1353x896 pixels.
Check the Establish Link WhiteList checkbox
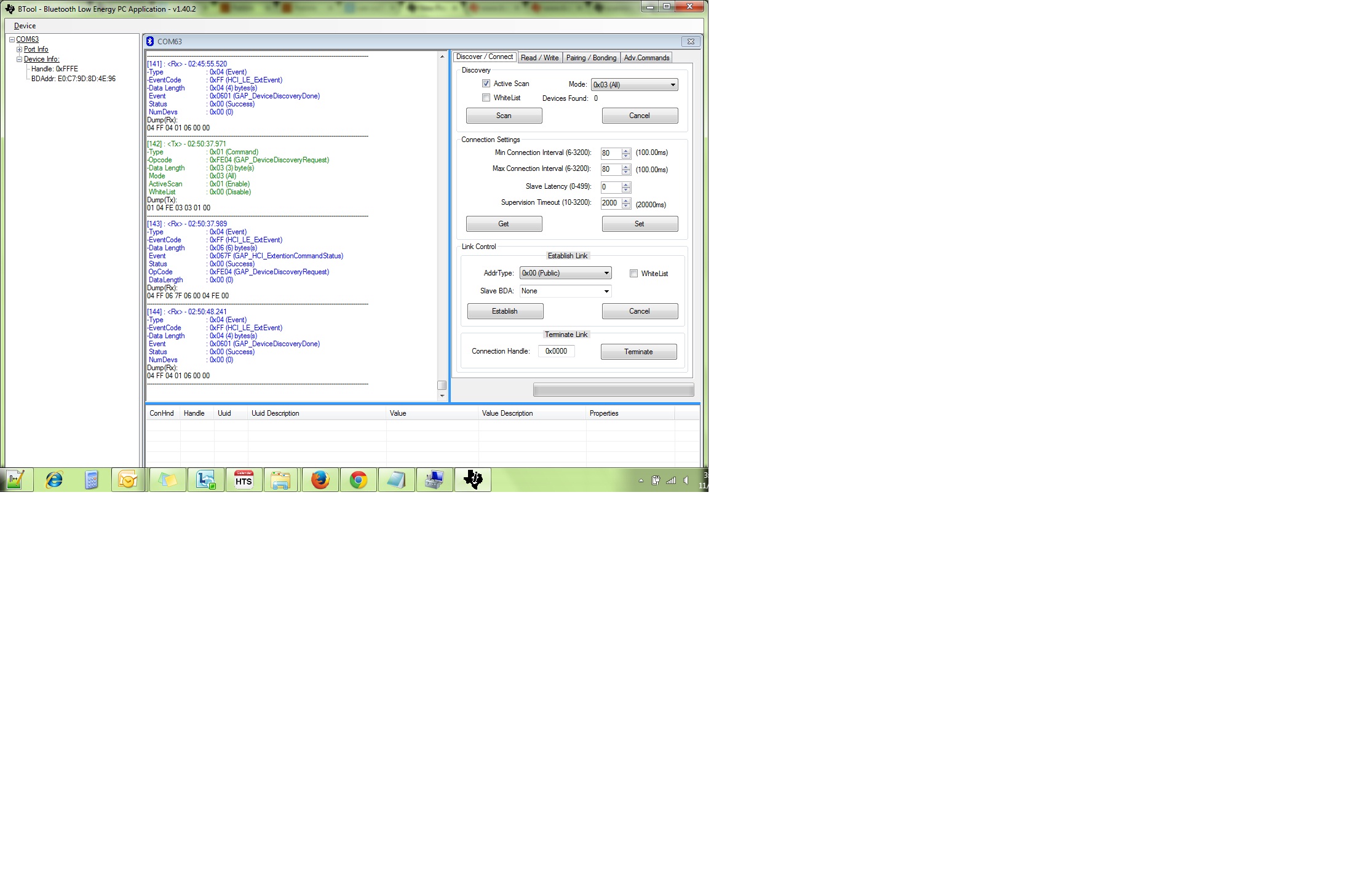coord(633,274)
